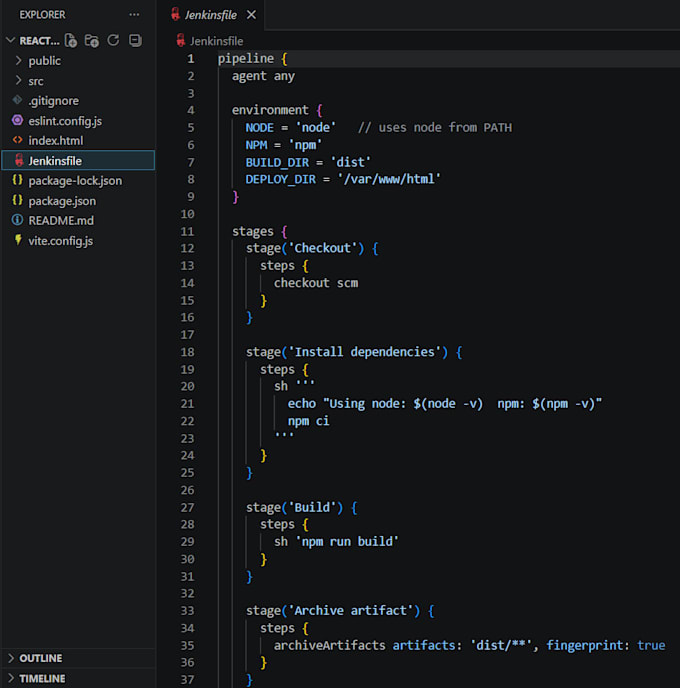This screenshot has height=688, width=680.
Task: Collapse all folders in Explorer
Action: tap(135, 40)
